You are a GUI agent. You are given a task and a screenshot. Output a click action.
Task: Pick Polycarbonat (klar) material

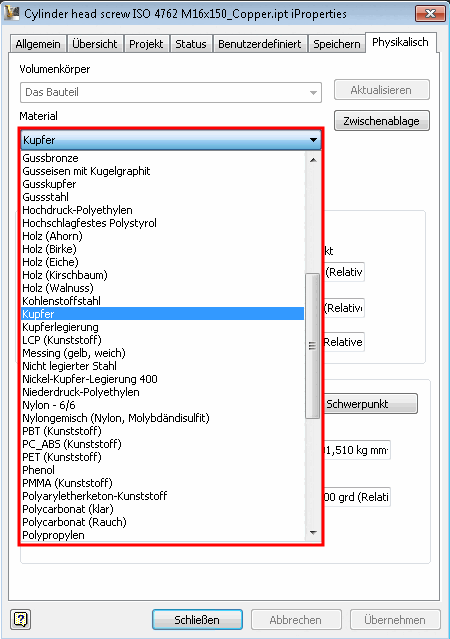click(x=163, y=509)
